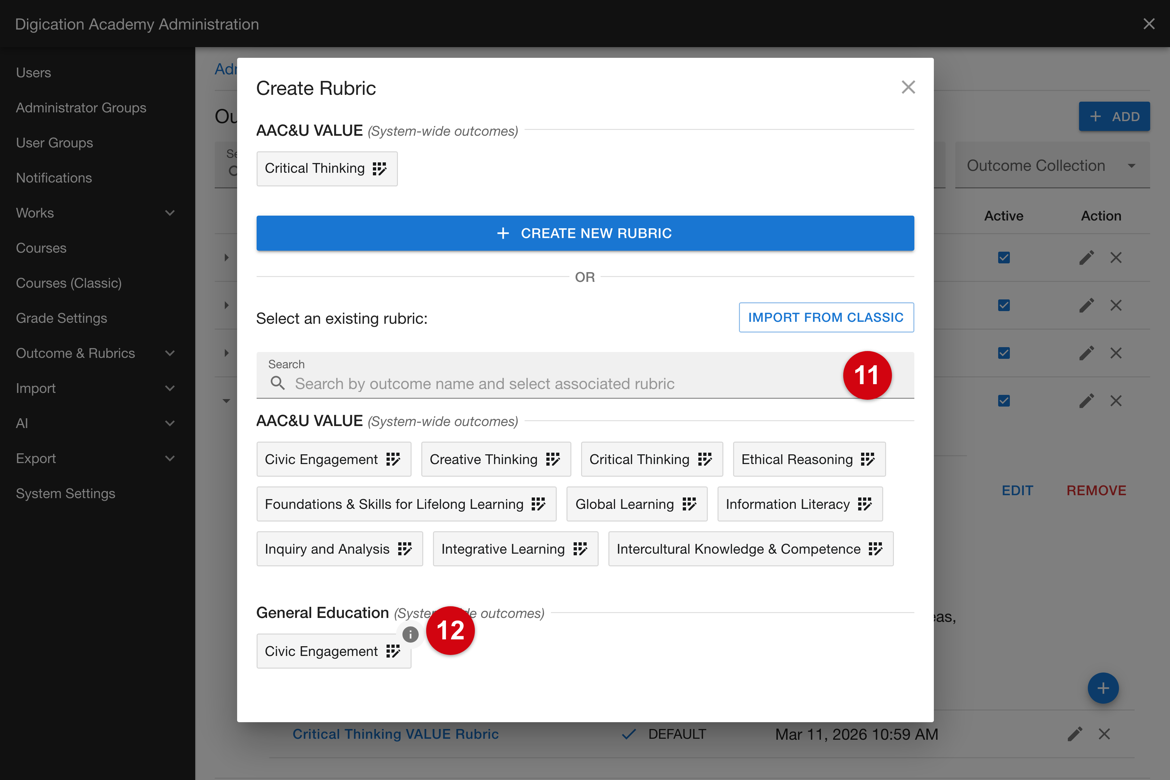1170x780 pixels.
Task: Click the info icon above General Education Civic Engagement
Action: point(410,634)
